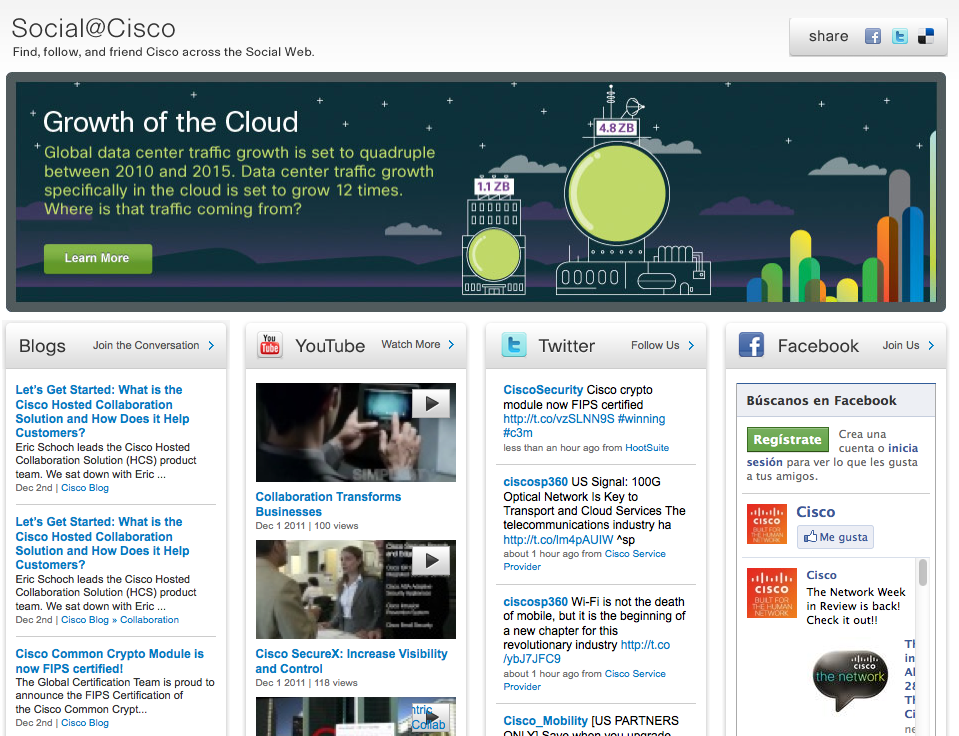Open ciscosp360 handle on US Signal tweet
The width and height of the screenshot is (959, 736).
535,481
